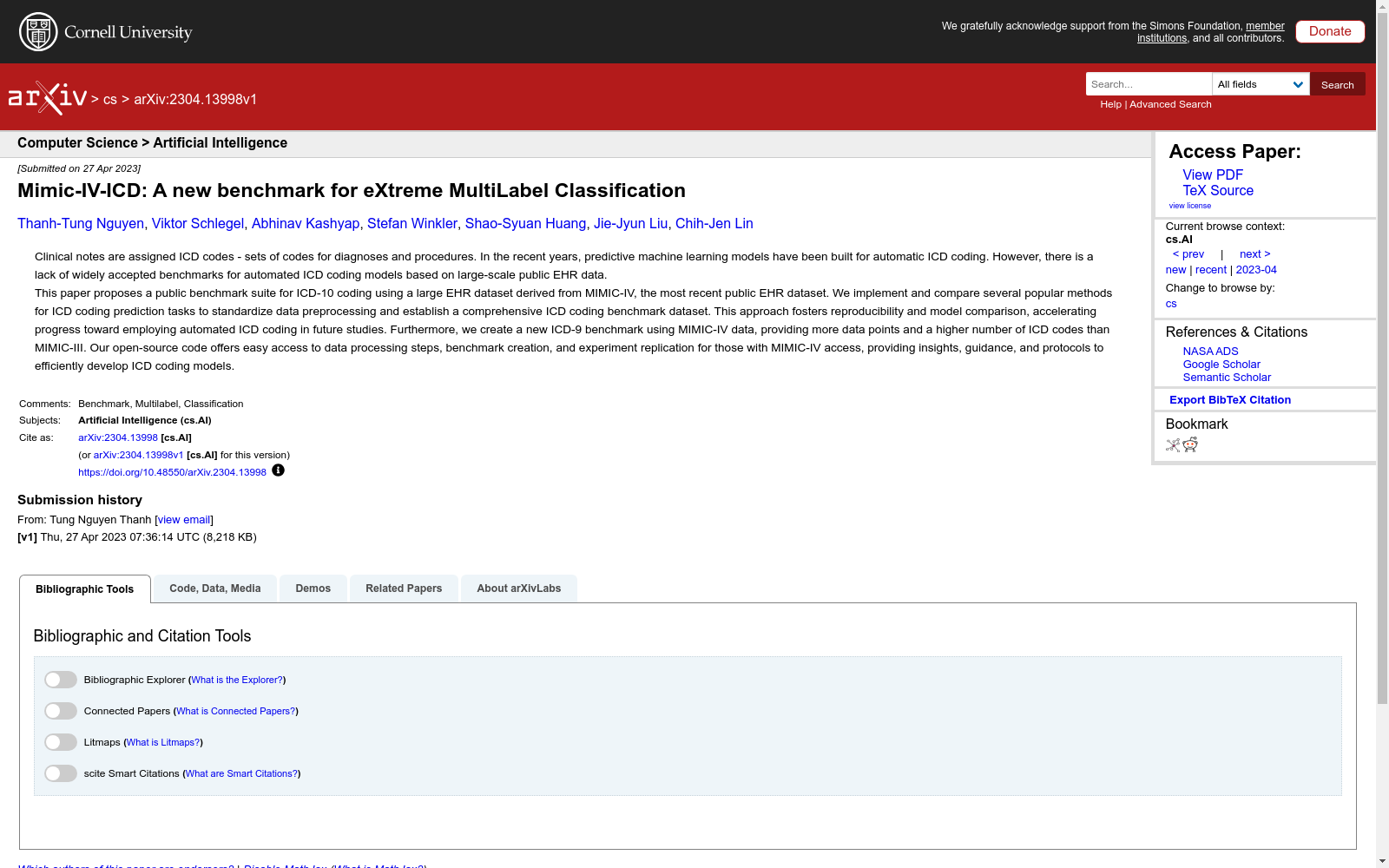Open author Shao-Syuan Huang link
This screenshot has width=1389, height=868.
pyautogui.click(x=525, y=223)
